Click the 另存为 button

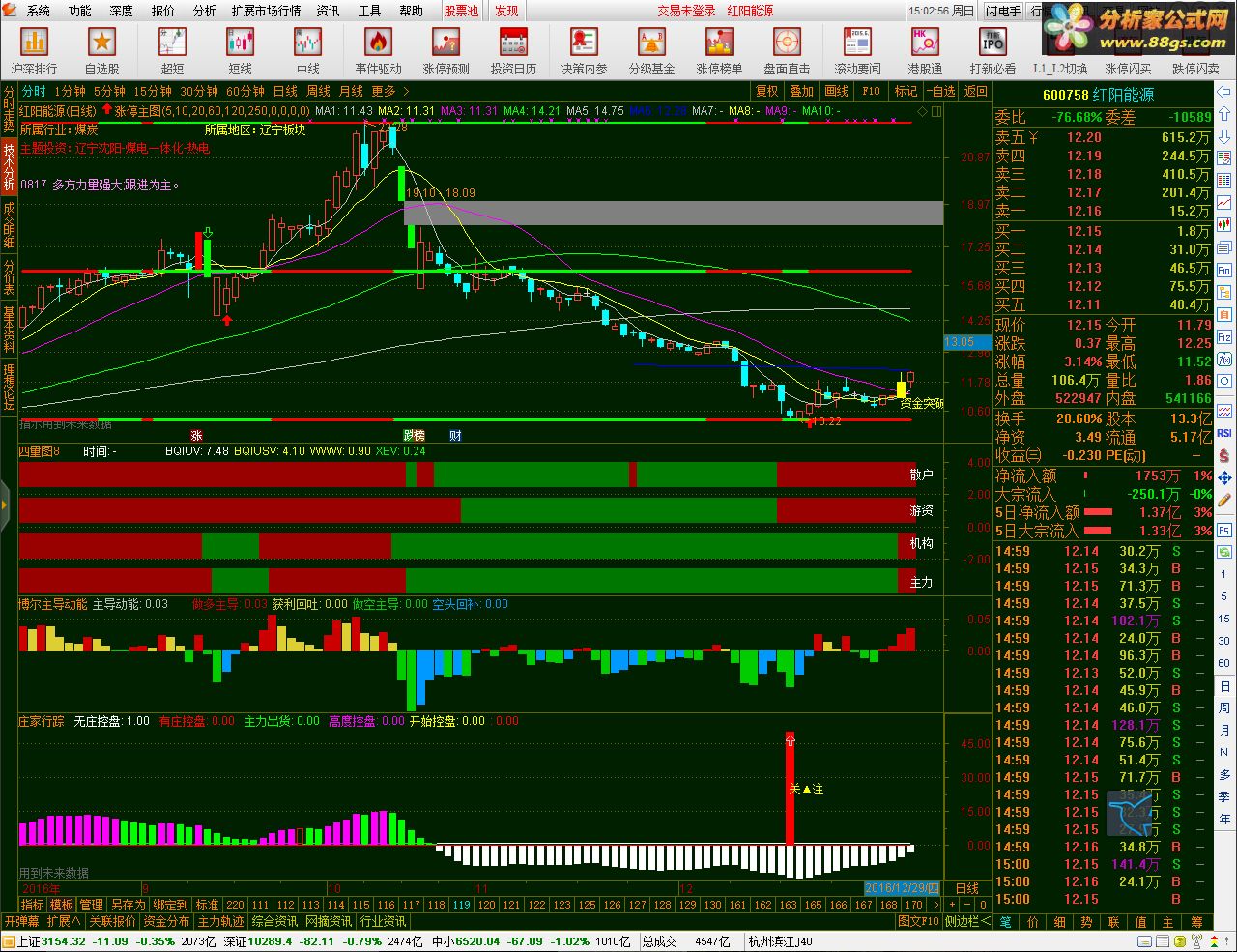point(128,905)
